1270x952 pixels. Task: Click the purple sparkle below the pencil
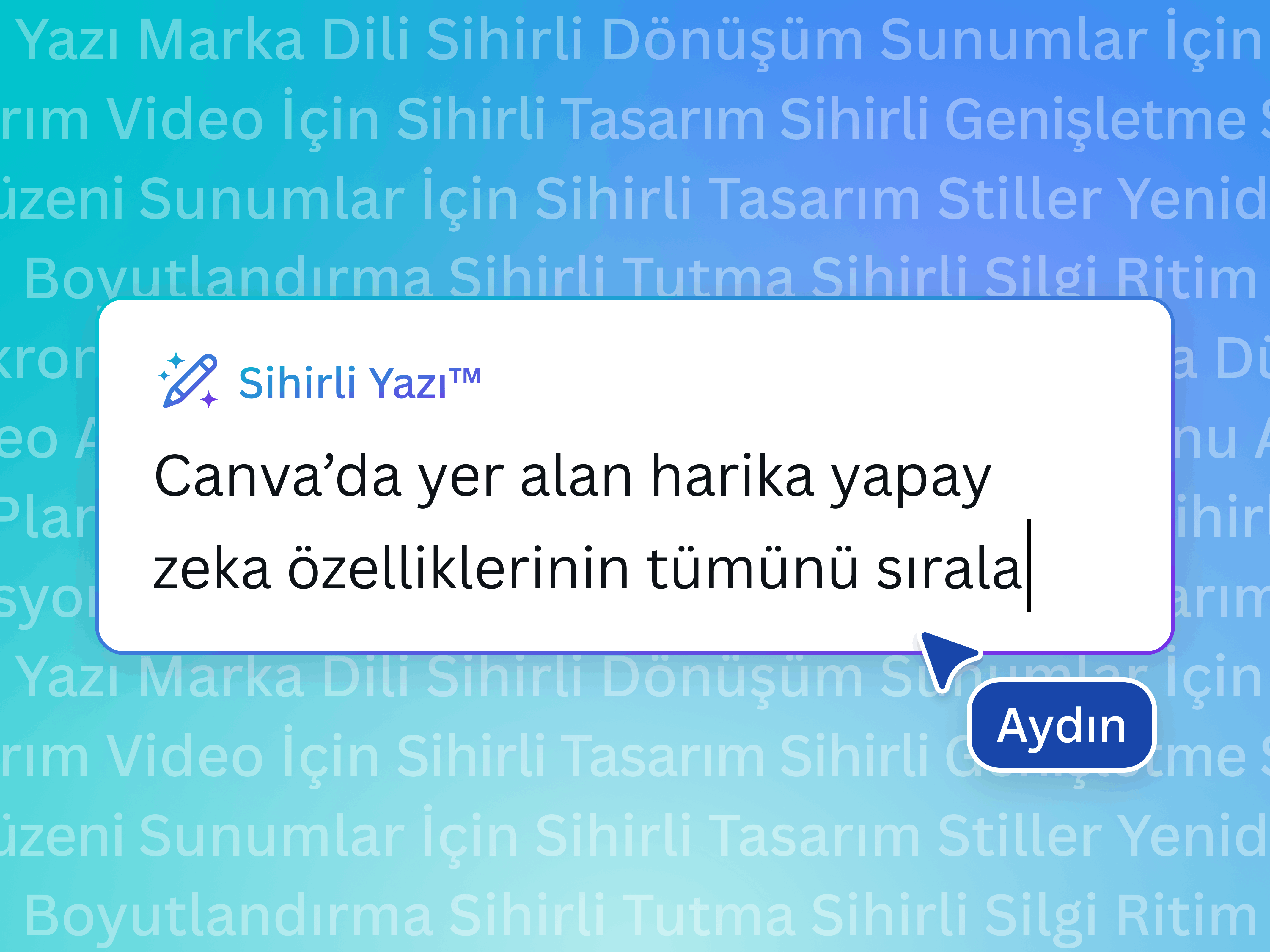click(209, 399)
